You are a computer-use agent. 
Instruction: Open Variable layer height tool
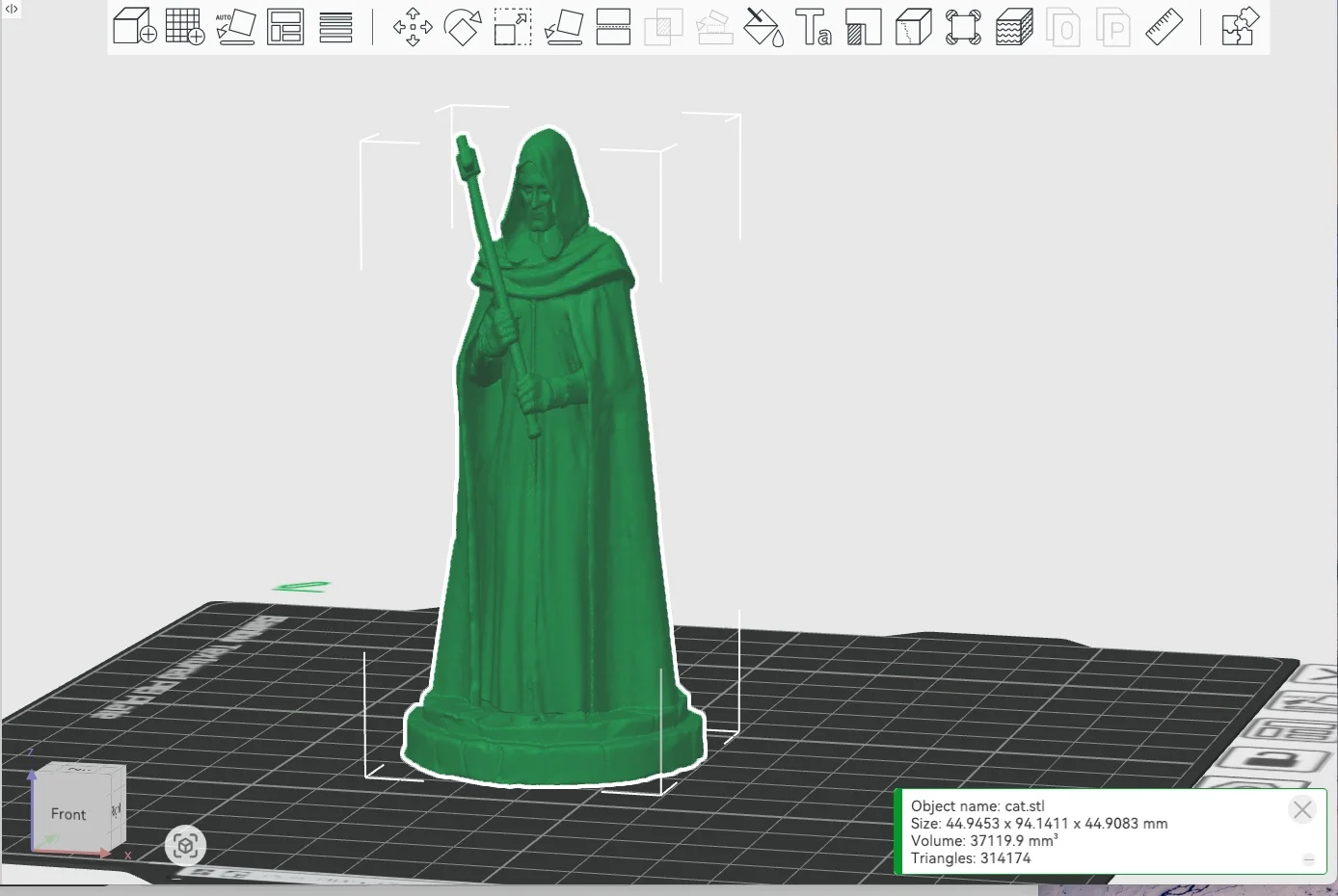point(335,27)
